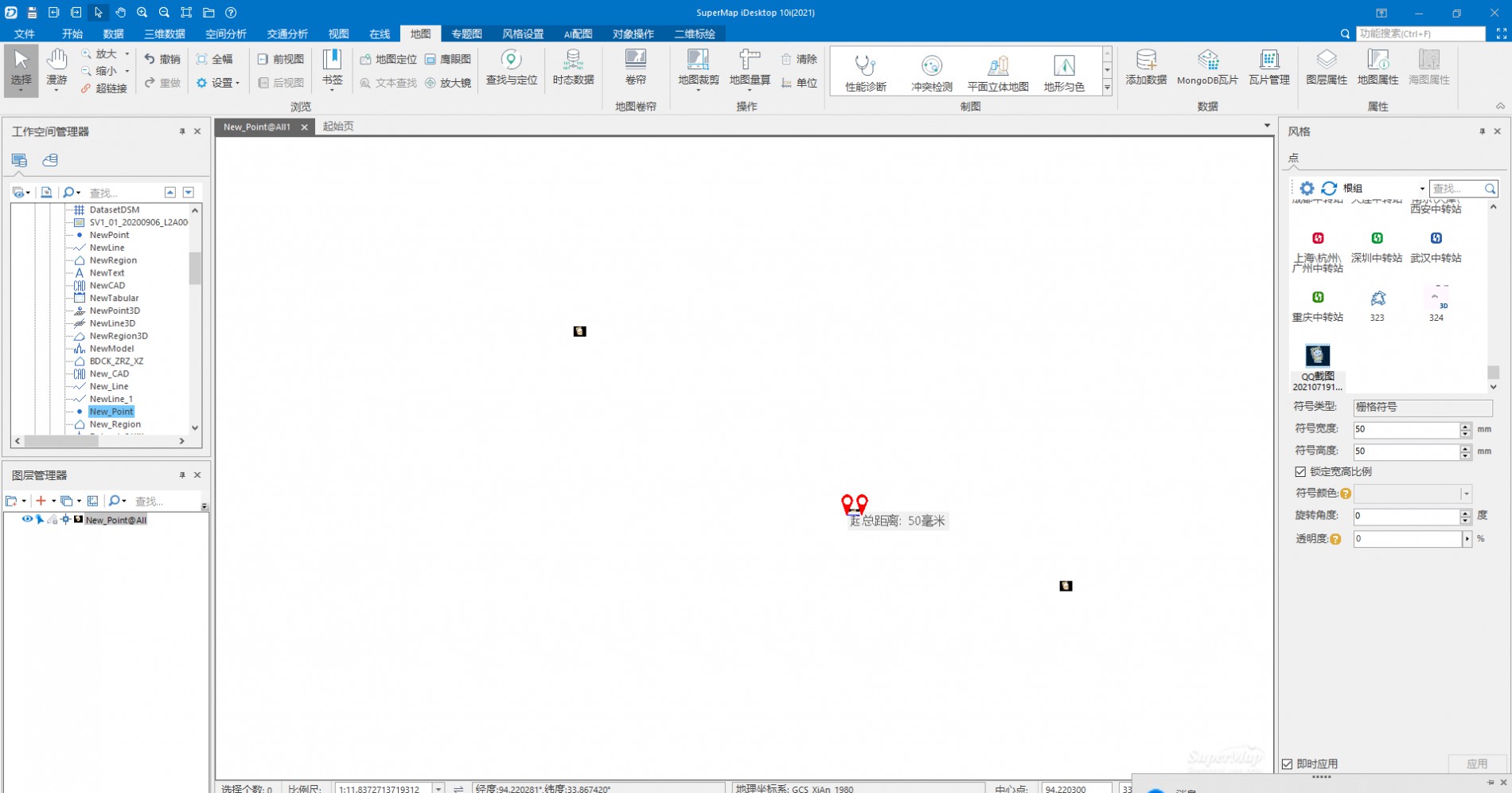Viewport: 1512px width, 793px height.
Task: Click the 全幅 full extent icon
Action: (202, 59)
